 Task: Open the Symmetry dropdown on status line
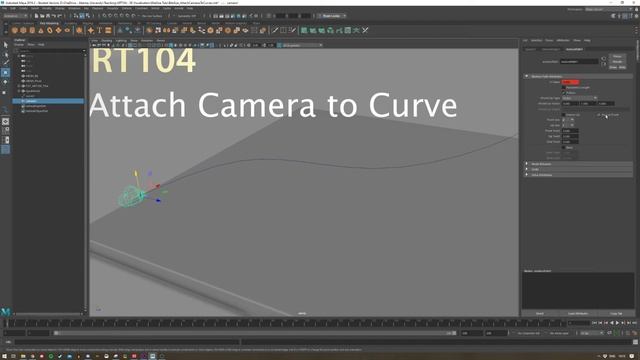click(x=186, y=16)
